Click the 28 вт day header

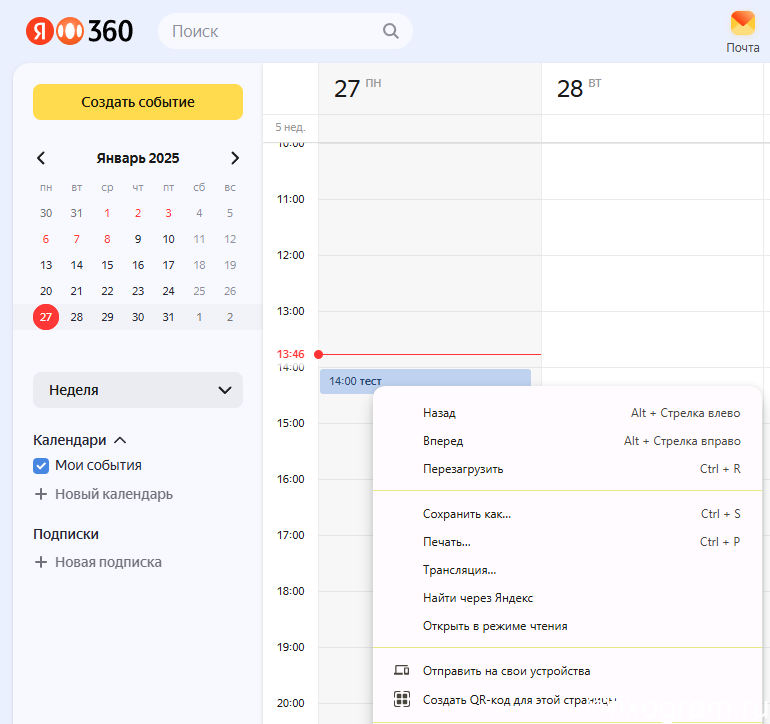click(x=652, y=89)
